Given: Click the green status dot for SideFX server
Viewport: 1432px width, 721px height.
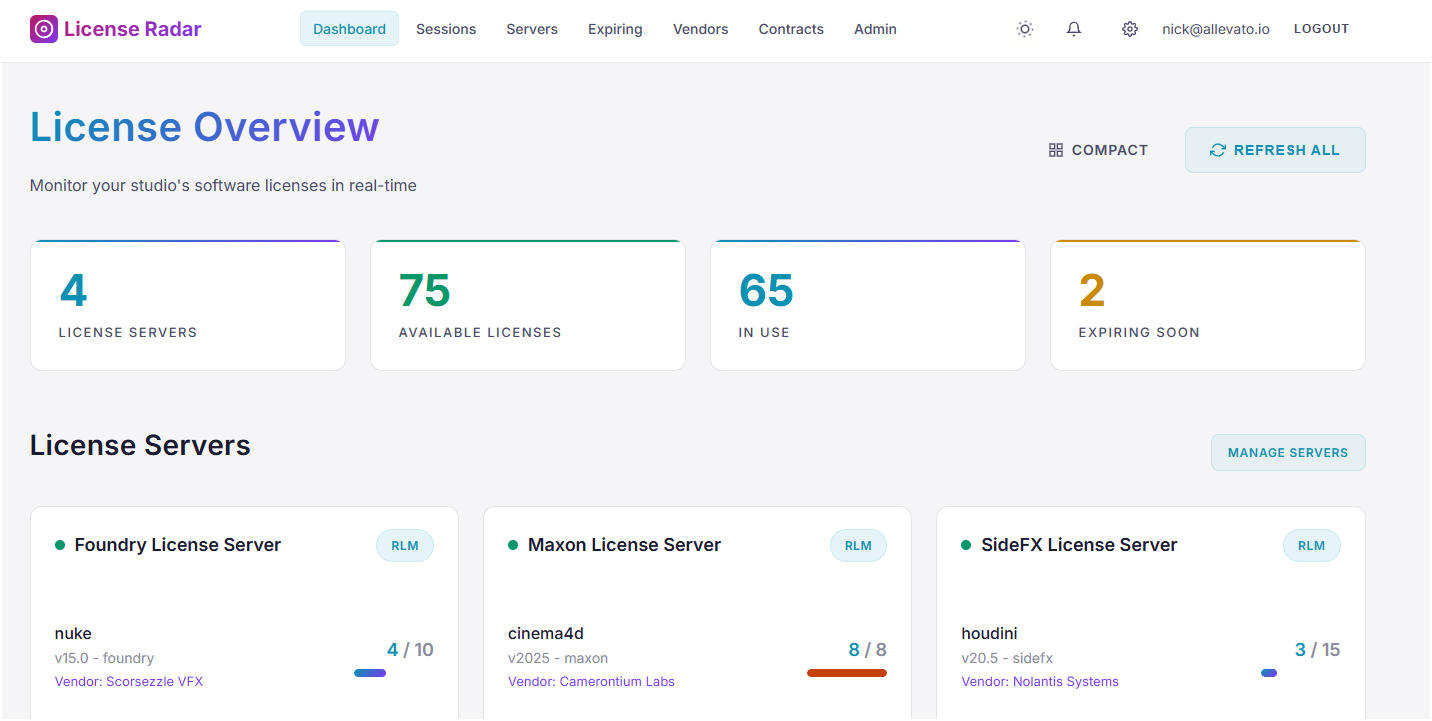Looking at the screenshot, I should click(x=966, y=545).
